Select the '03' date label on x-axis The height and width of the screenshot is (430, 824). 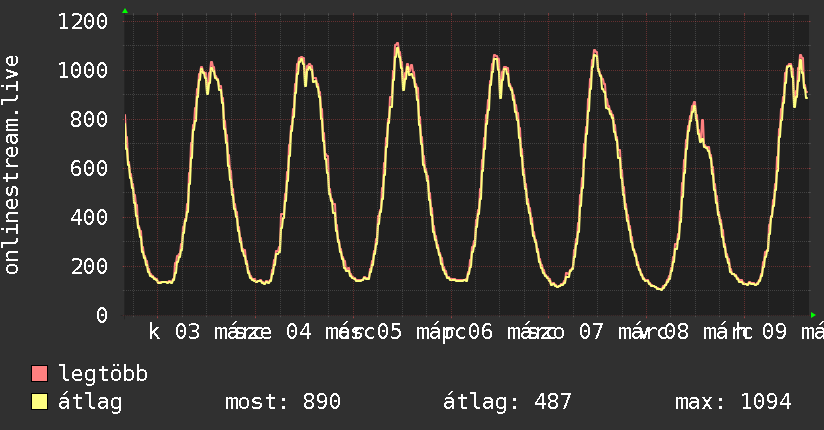click(187, 332)
